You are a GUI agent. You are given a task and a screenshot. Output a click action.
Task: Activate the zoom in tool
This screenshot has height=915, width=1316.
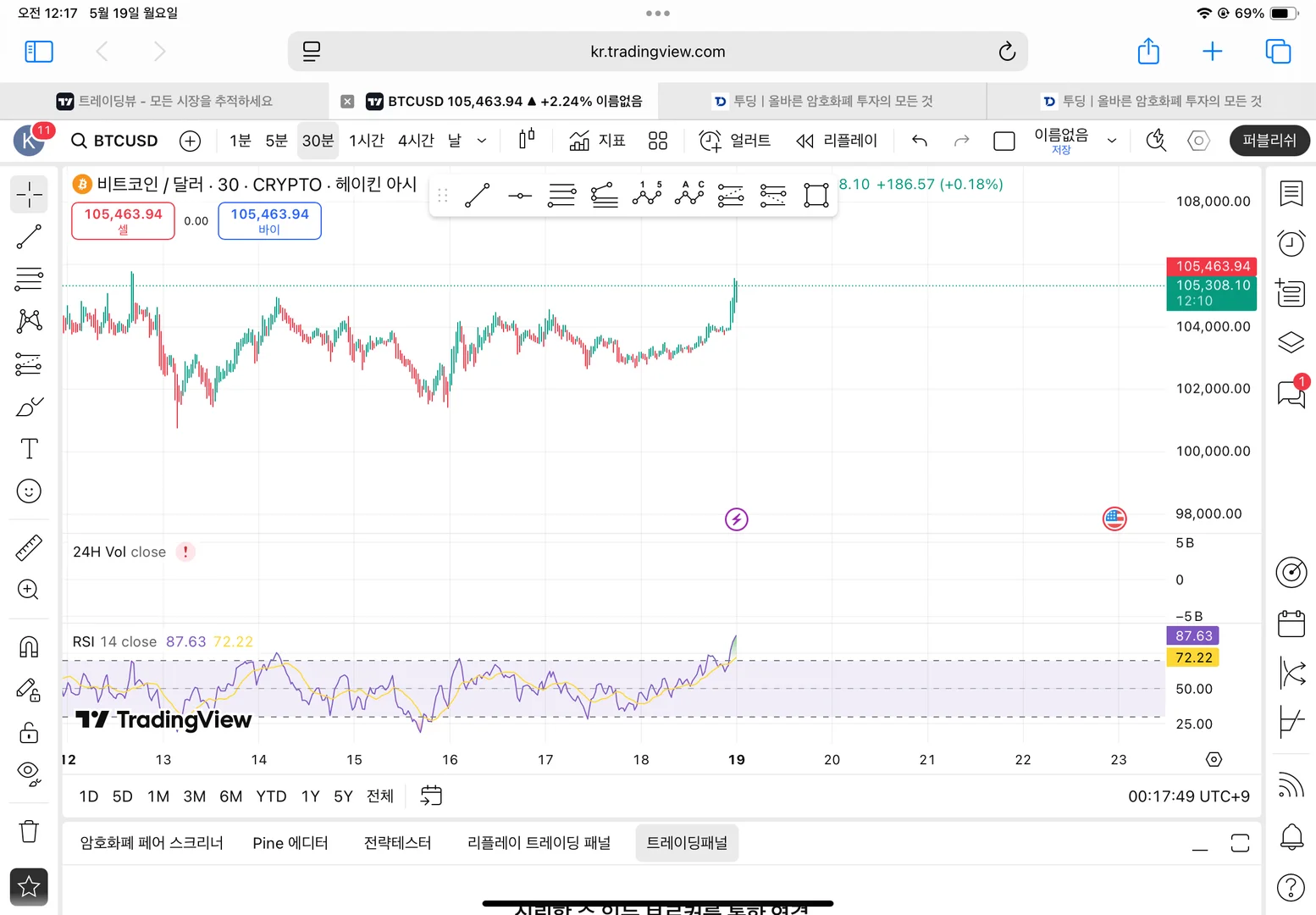pos(29,590)
